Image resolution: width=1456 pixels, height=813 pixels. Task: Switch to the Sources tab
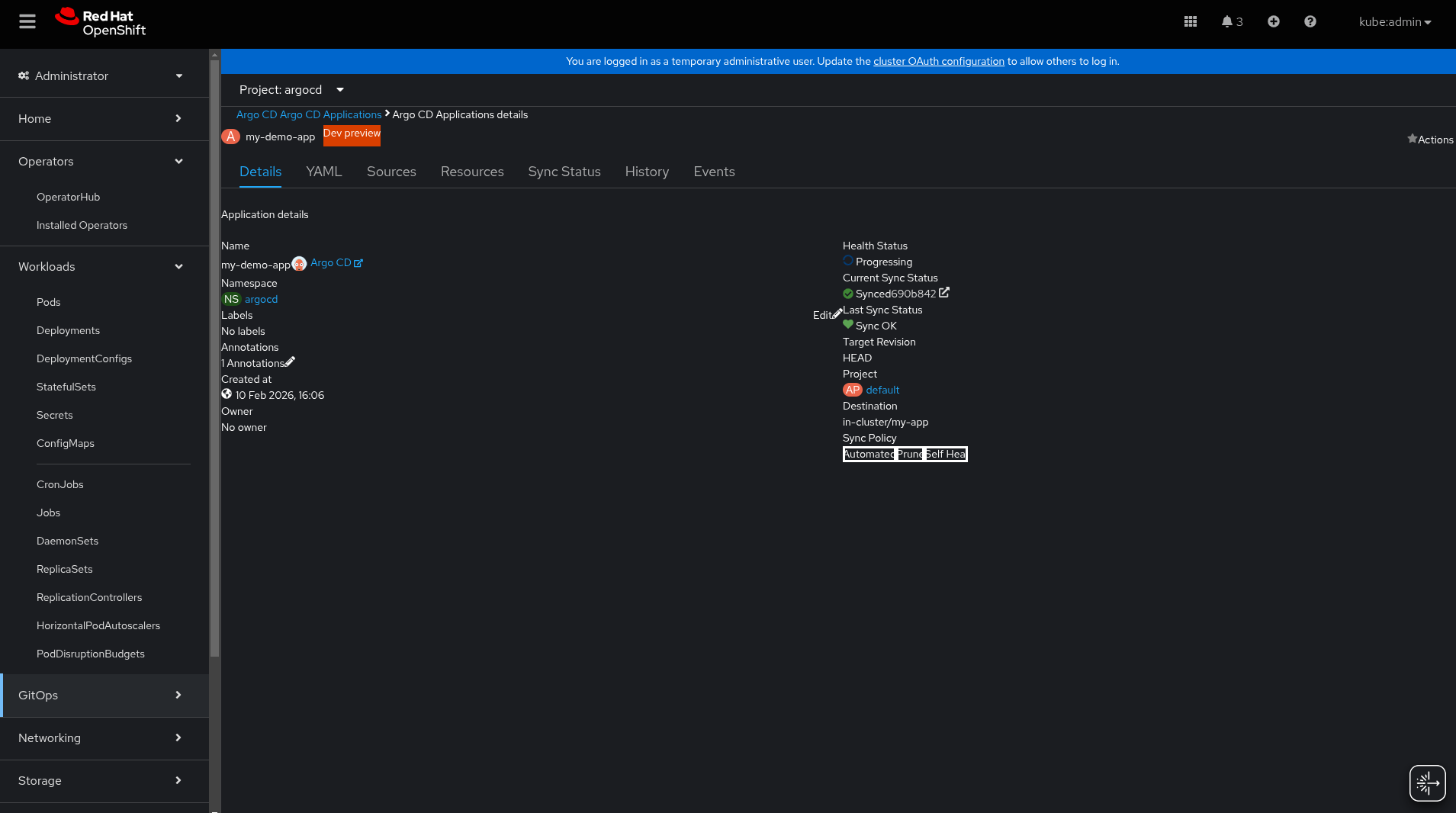coord(391,172)
